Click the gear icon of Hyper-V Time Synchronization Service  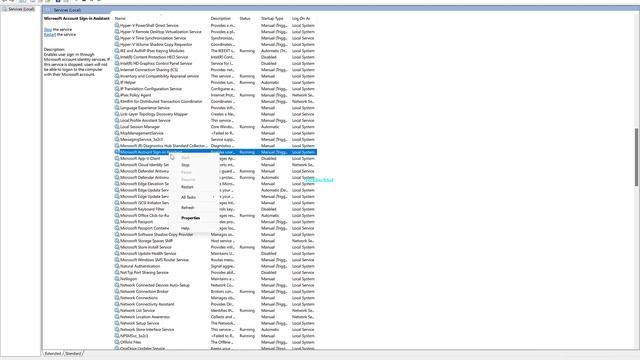(117, 38)
